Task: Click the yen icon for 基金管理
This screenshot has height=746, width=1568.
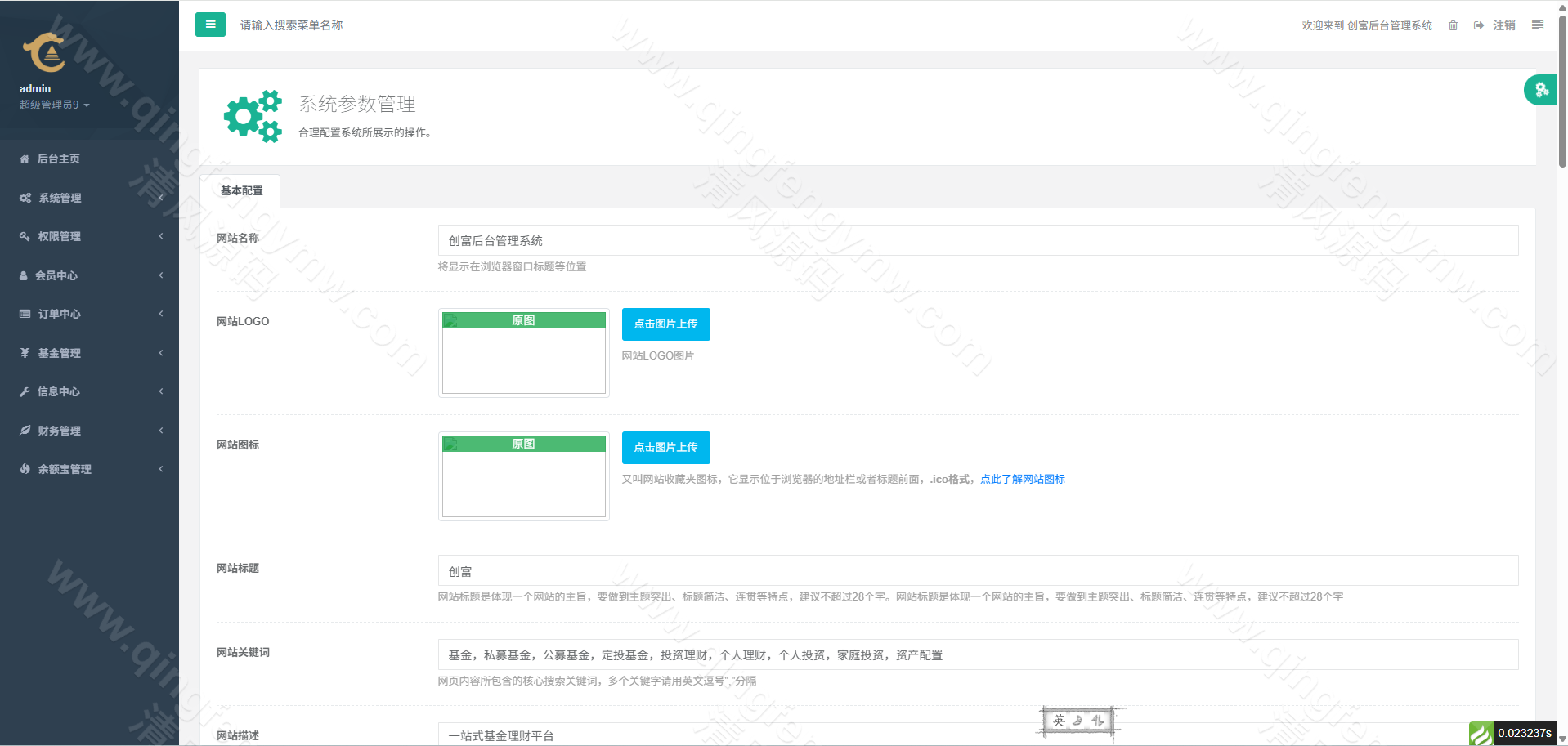Action: (x=25, y=353)
